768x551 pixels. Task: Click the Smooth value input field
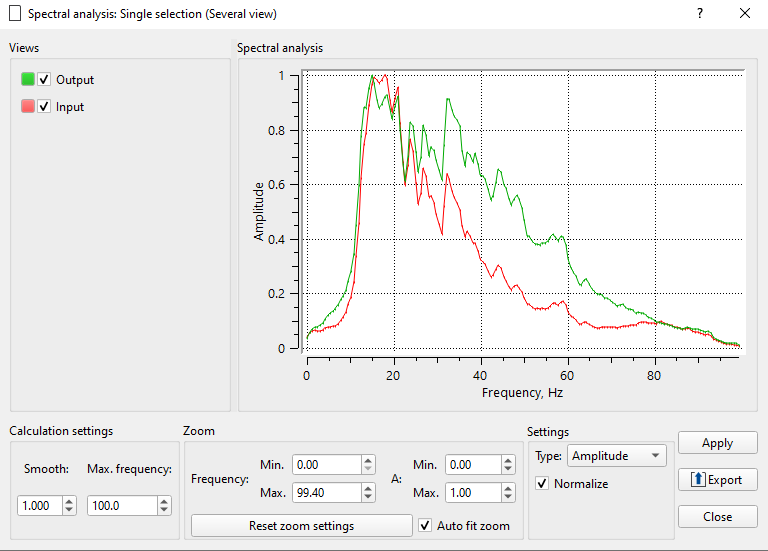(x=40, y=505)
